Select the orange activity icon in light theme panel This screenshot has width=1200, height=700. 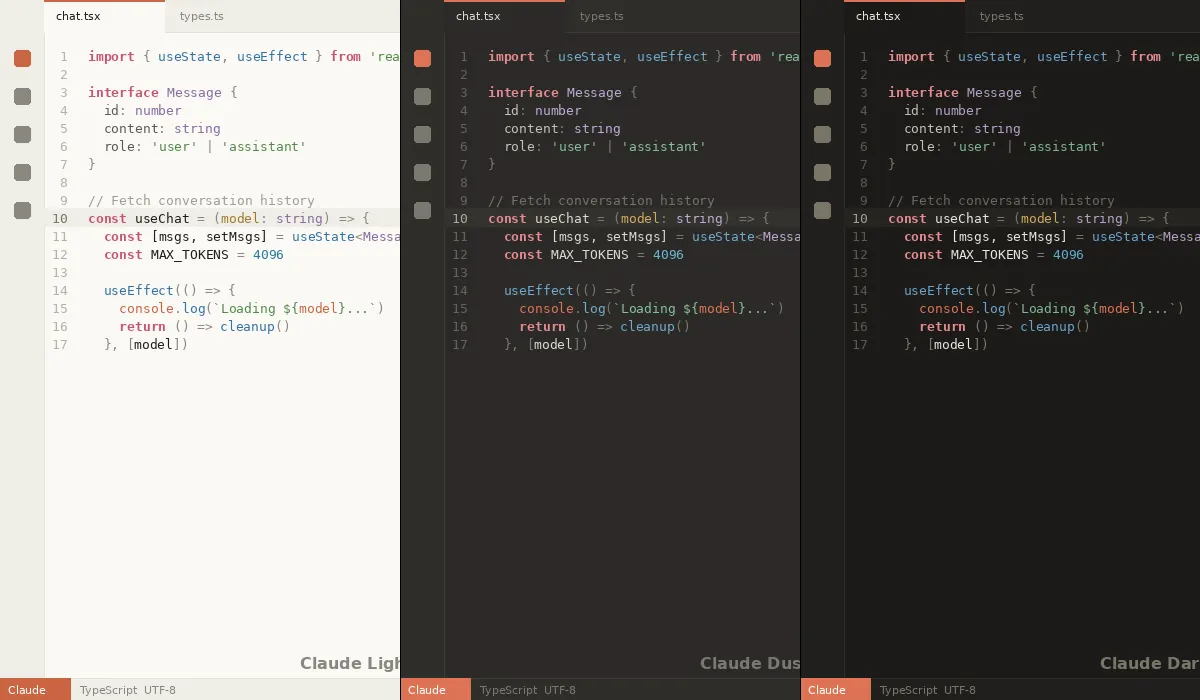coord(22,59)
